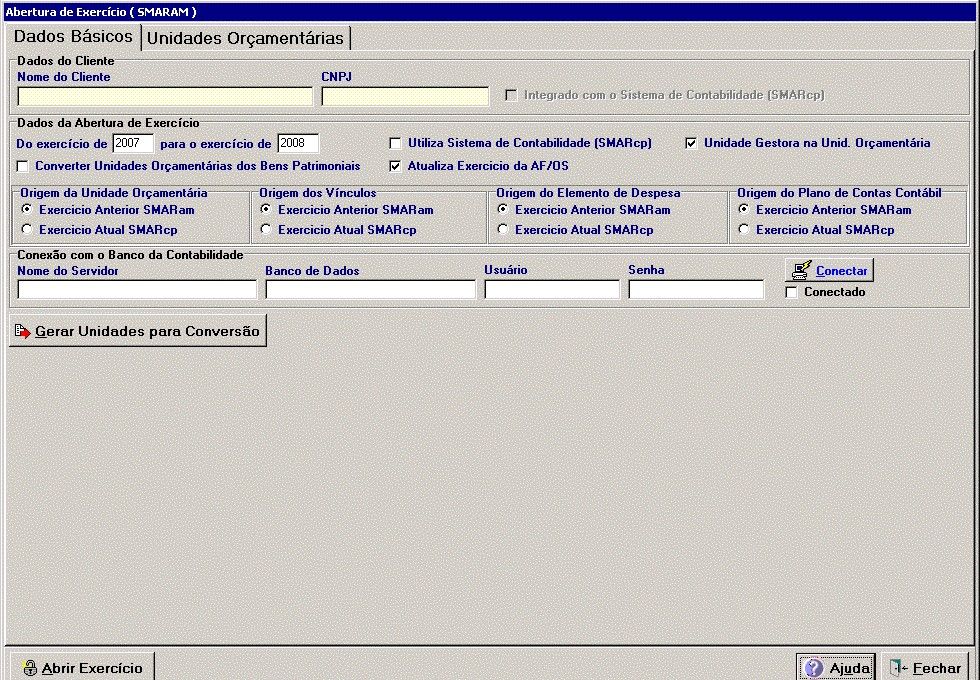Click the 2008 exercício field

(x=298, y=143)
